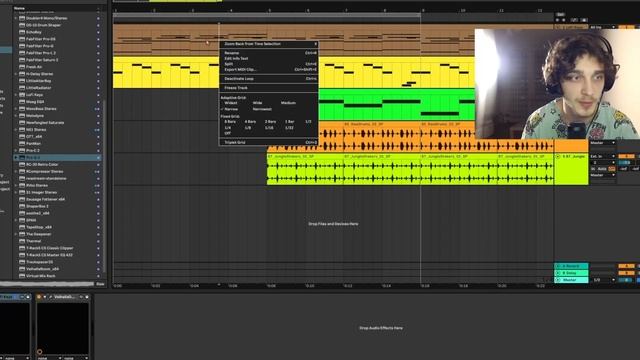Screen dimensions: 640x360
Task: Click the Sausage Fattener x64 plugin icon
Action: coord(22,199)
